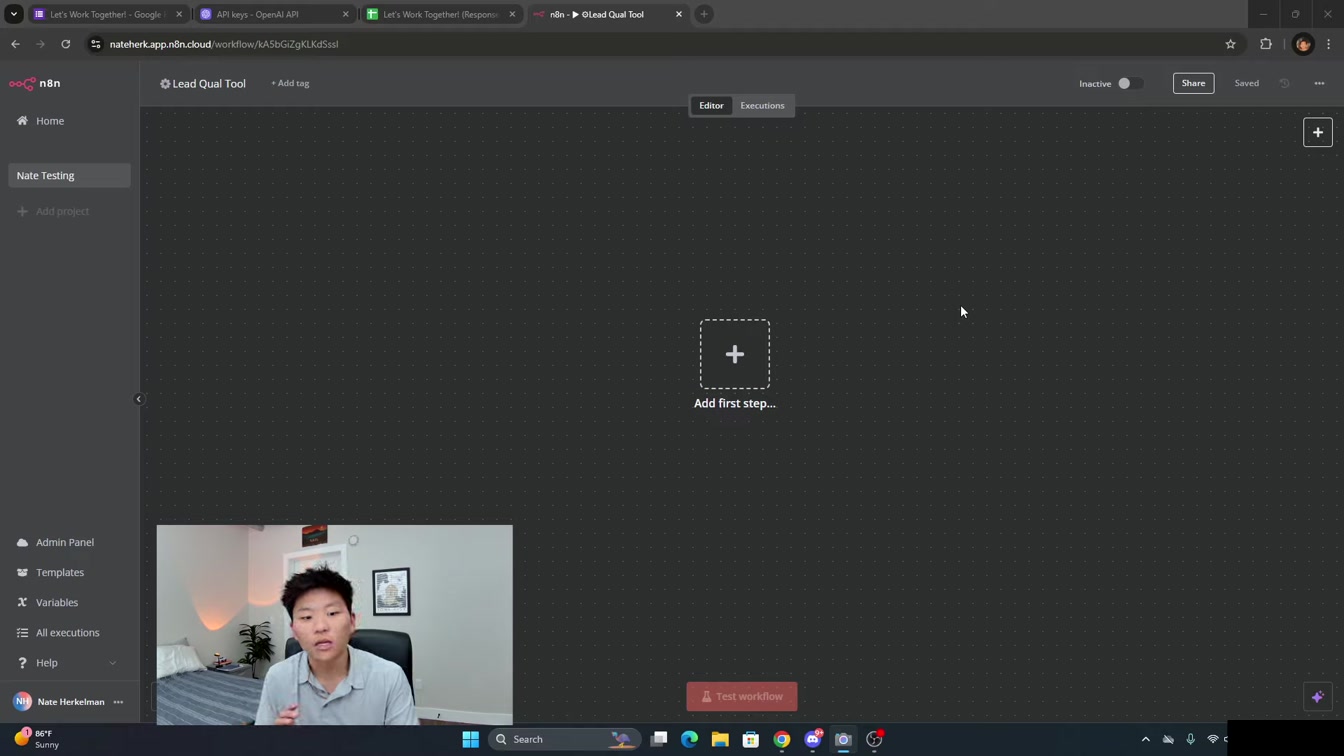Screen dimensions: 1344x756
Task: Switch to the Executions tab
Action: (x=762, y=105)
